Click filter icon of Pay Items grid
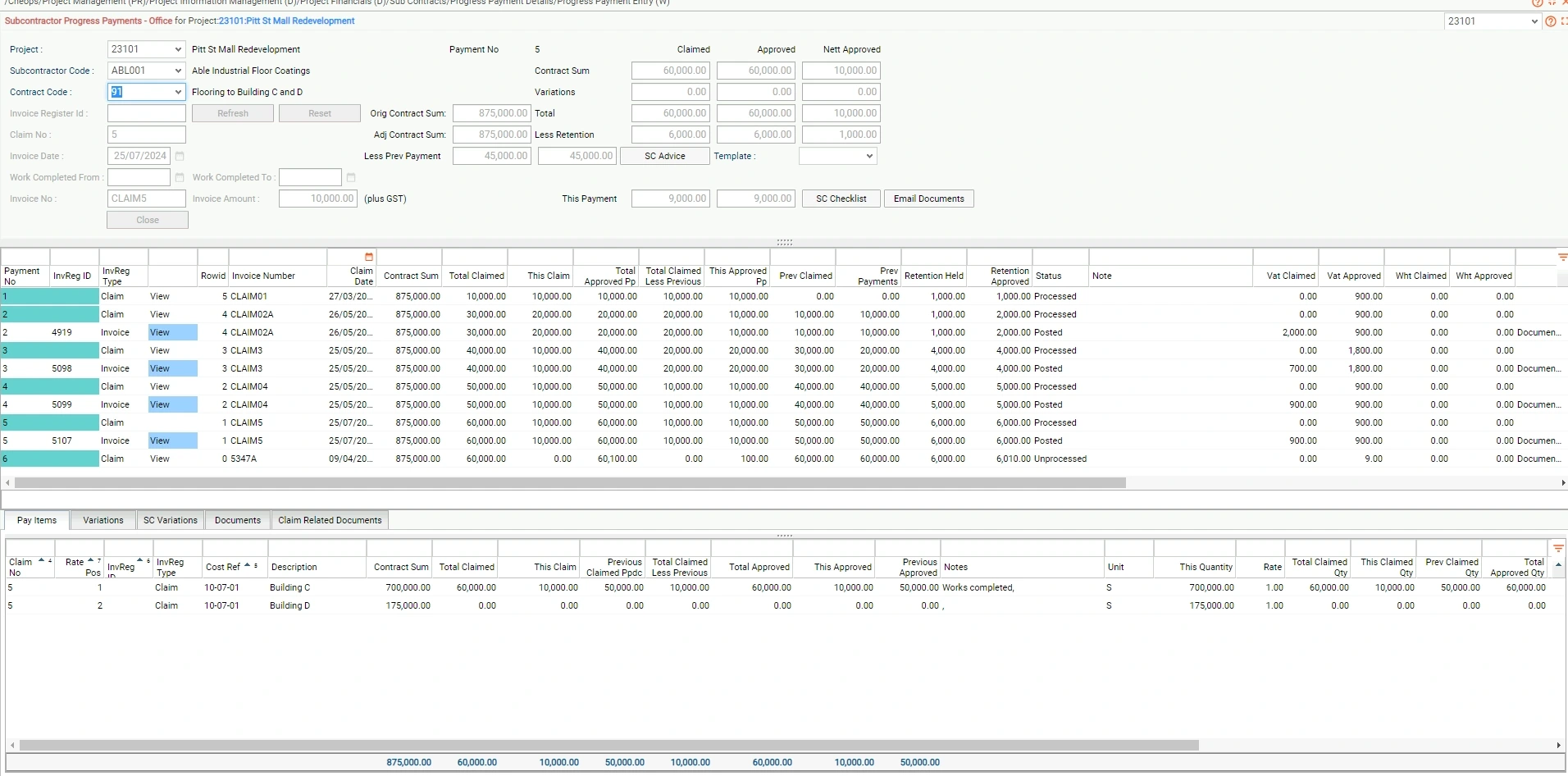This screenshot has height=776, width=1568. click(x=1558, y=548)
